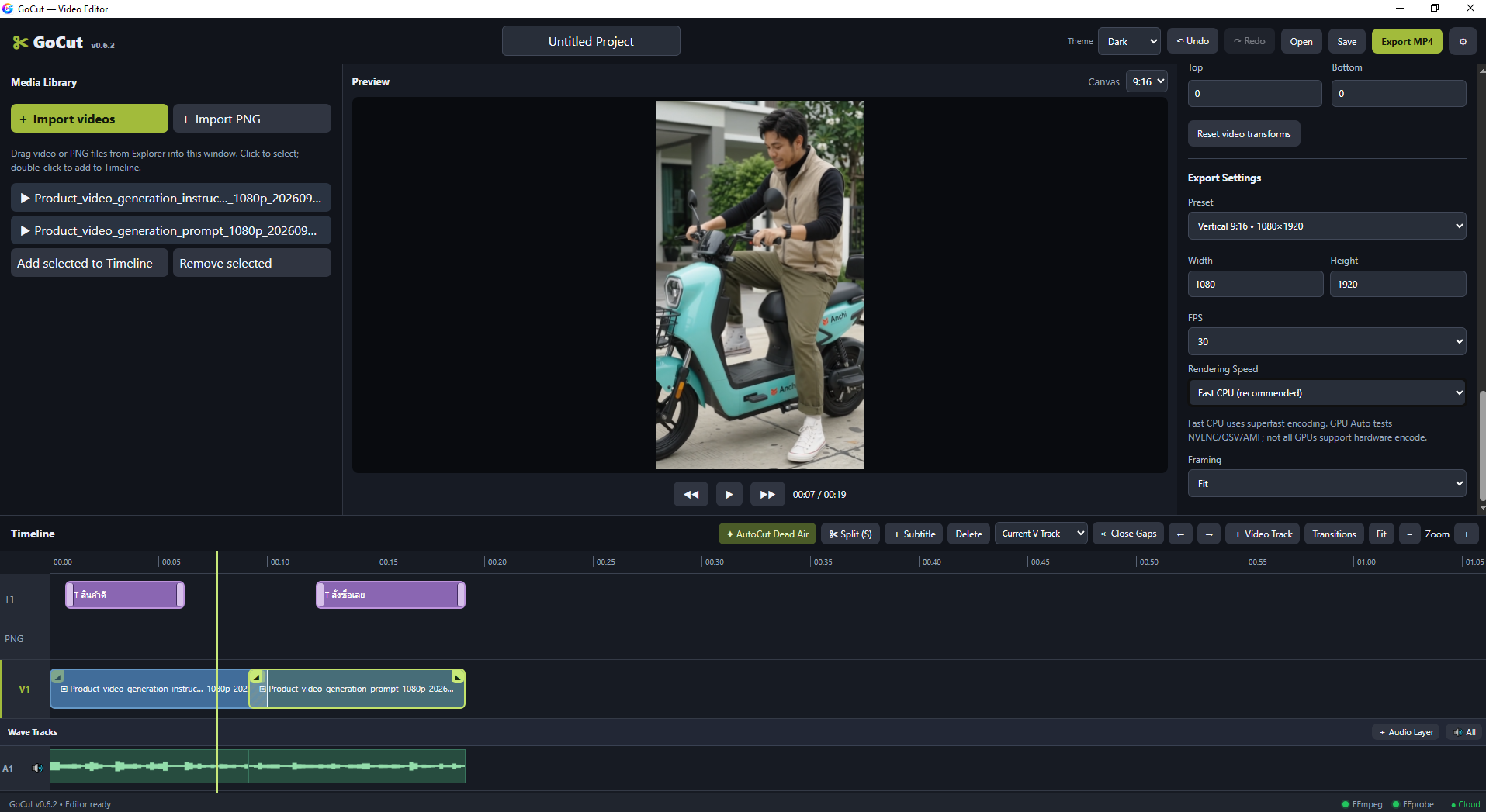Open the settings gear icon
This screenshot has height=812, width=1486.
tap(1463, 41)
